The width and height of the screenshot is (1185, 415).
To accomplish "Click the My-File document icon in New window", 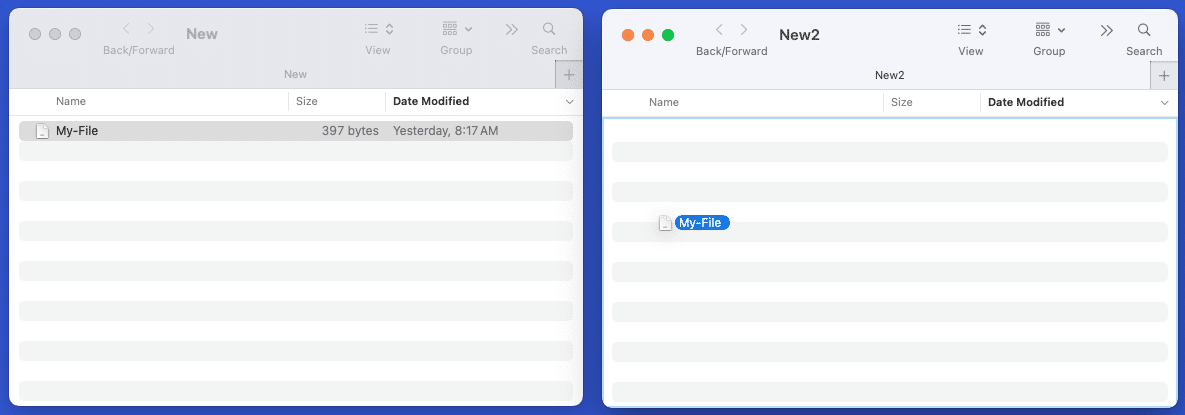I will coord(42,131).
